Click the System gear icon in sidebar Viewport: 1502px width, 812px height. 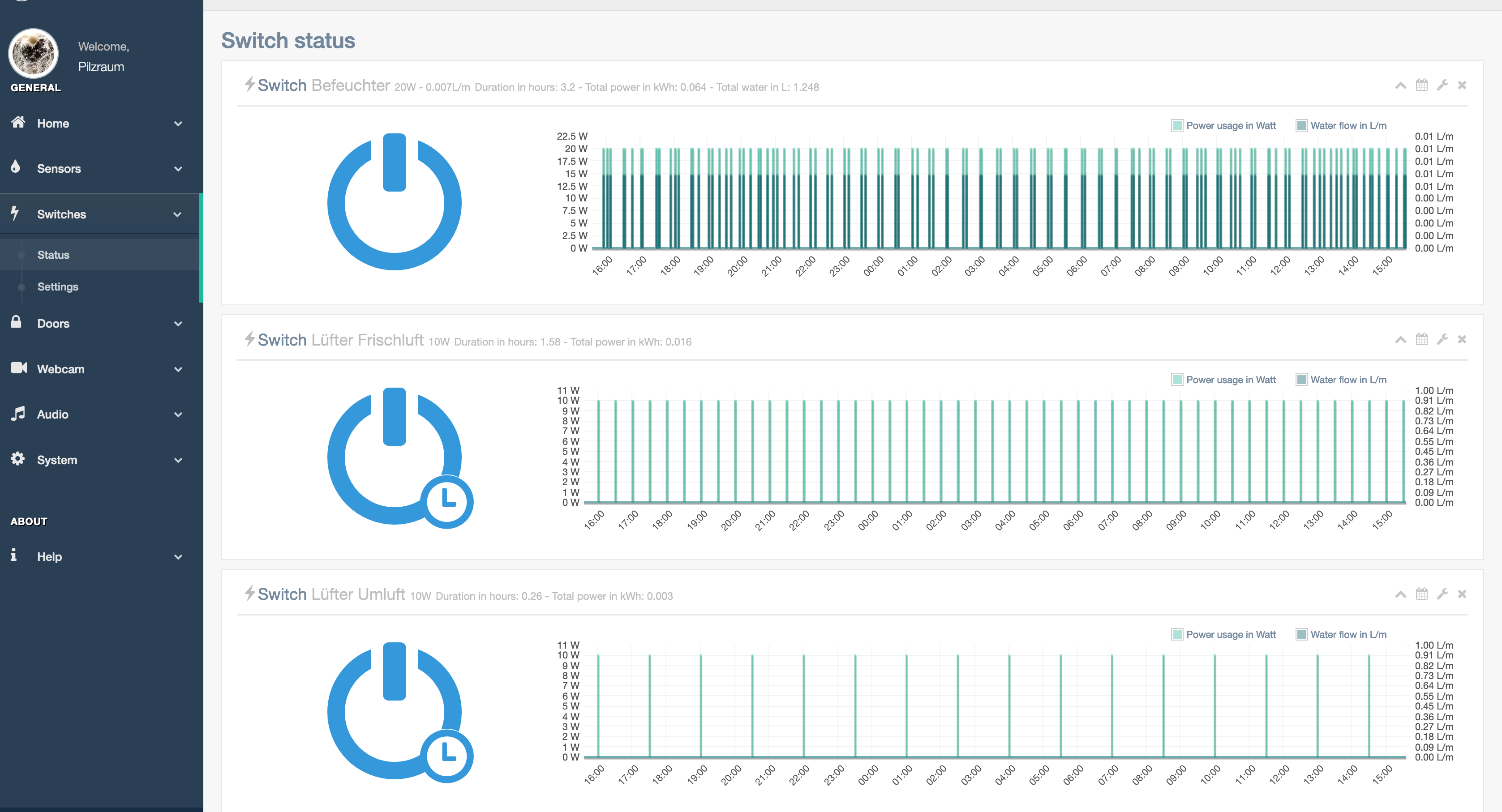(17, 459)
